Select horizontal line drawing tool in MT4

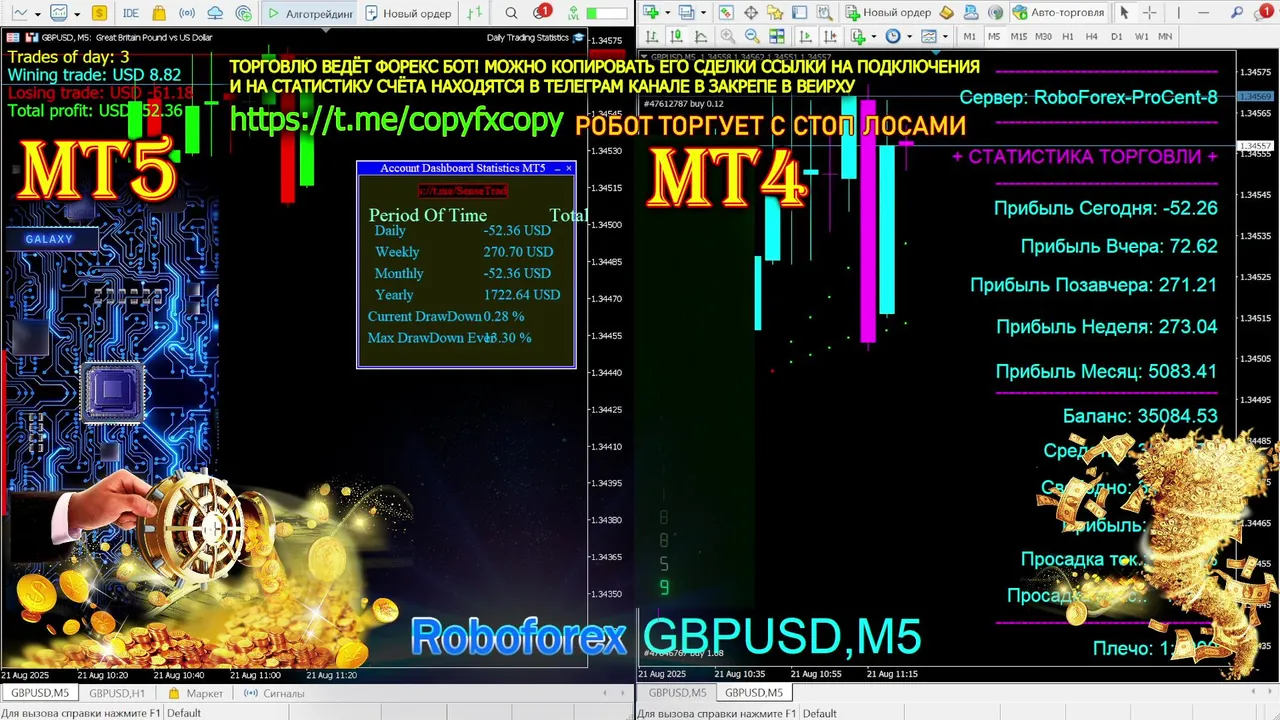[1203, 12]
